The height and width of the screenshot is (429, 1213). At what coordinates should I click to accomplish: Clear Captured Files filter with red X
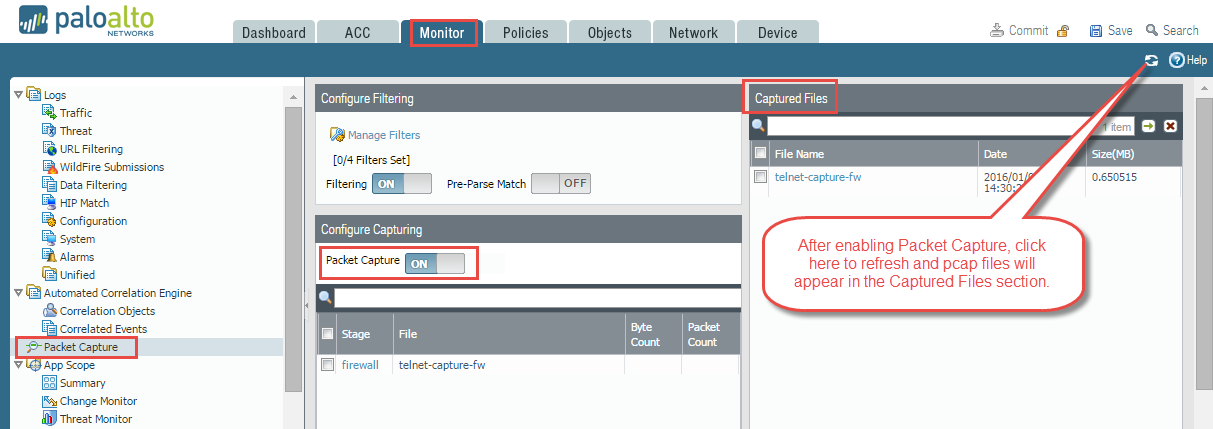click(1171, 126)
